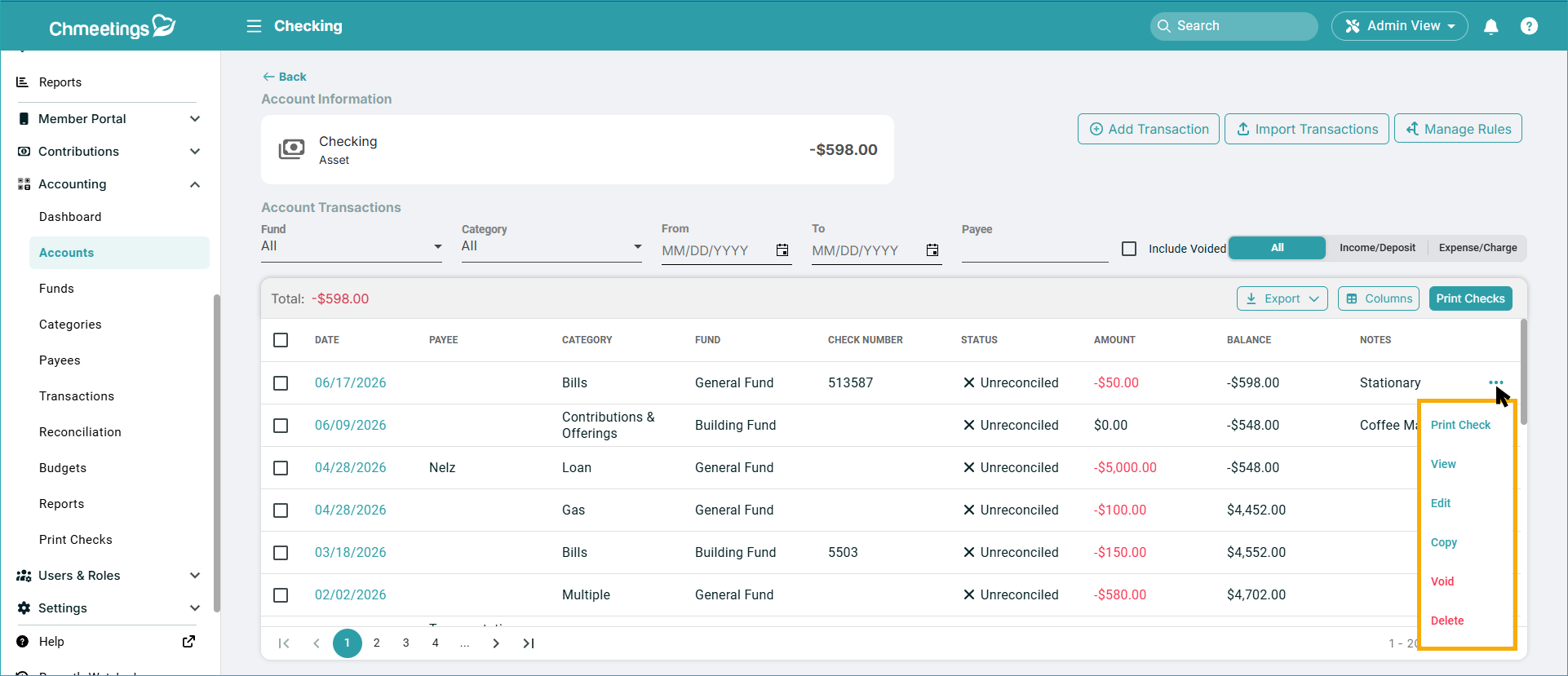The width and height of the screenshot is (1568, 676).
Task: Open the notifications bell
Action: (1491, 26)
